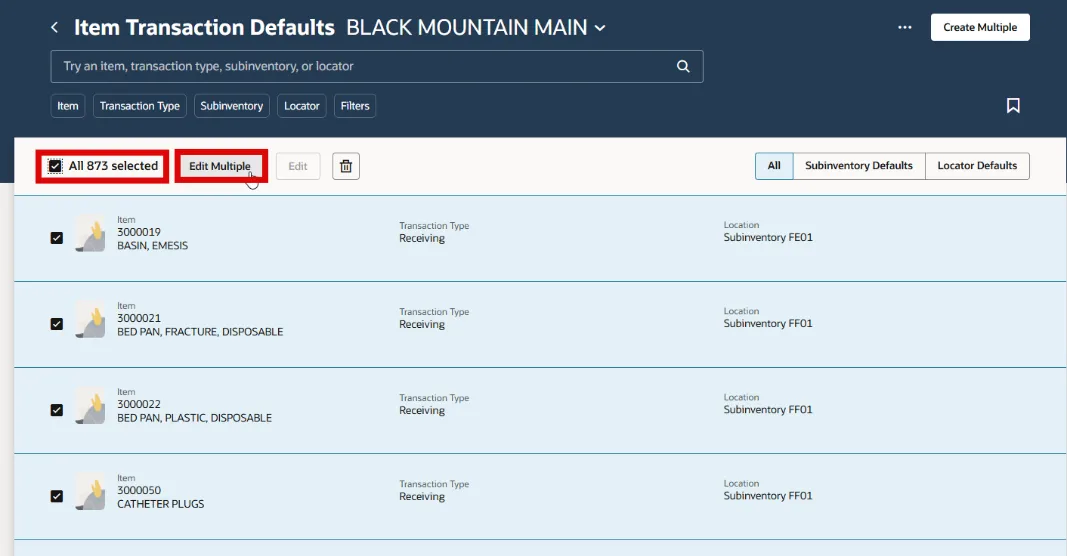
Task: Click the trash delete icon
Action: [x=346, y=166]
